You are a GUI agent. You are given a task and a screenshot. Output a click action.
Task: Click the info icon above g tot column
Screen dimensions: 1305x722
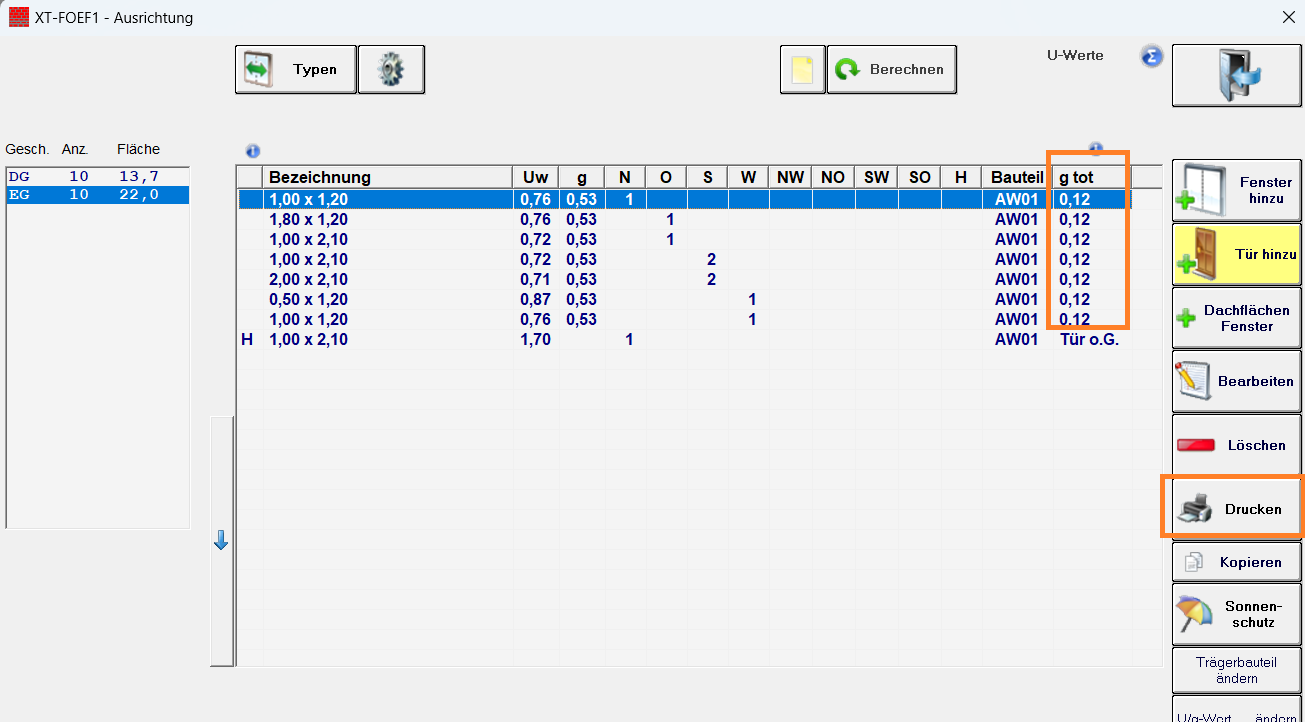pyautogui.click(x=1096, y=150)
